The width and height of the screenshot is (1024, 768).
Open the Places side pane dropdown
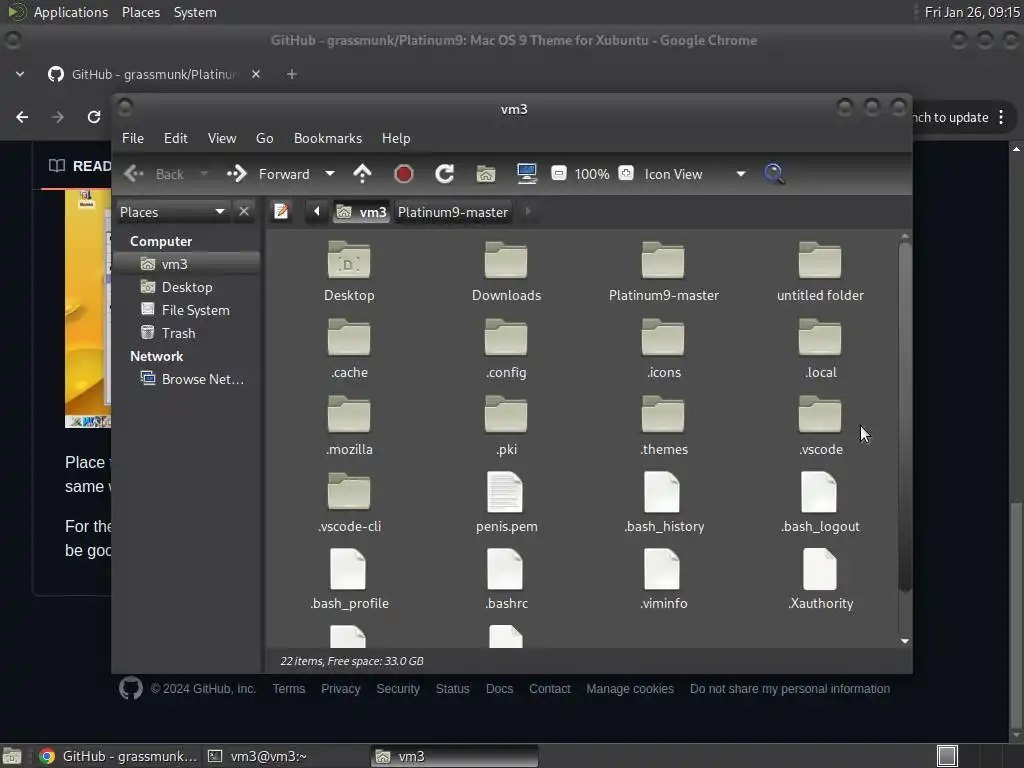click(x=174, y=212)
